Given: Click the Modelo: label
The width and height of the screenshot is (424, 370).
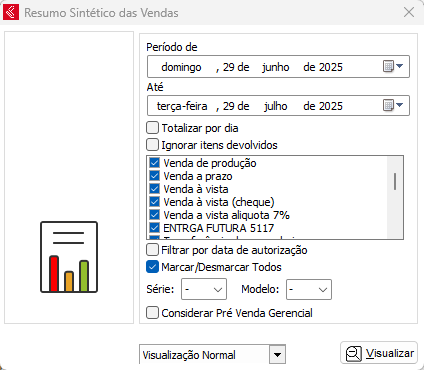Looking at the screenshot, I should pos(260,289).
